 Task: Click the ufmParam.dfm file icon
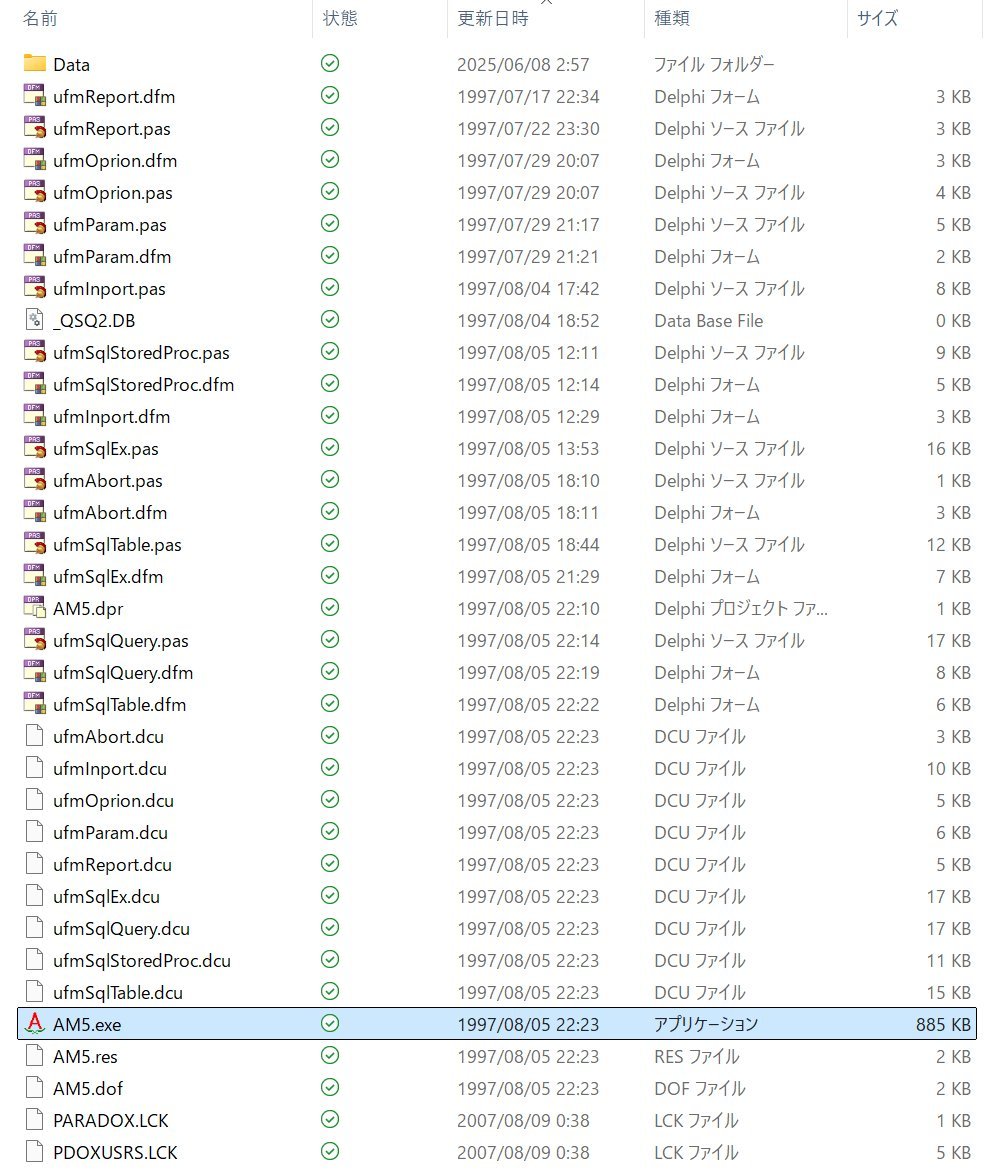[x=34, y=256]
